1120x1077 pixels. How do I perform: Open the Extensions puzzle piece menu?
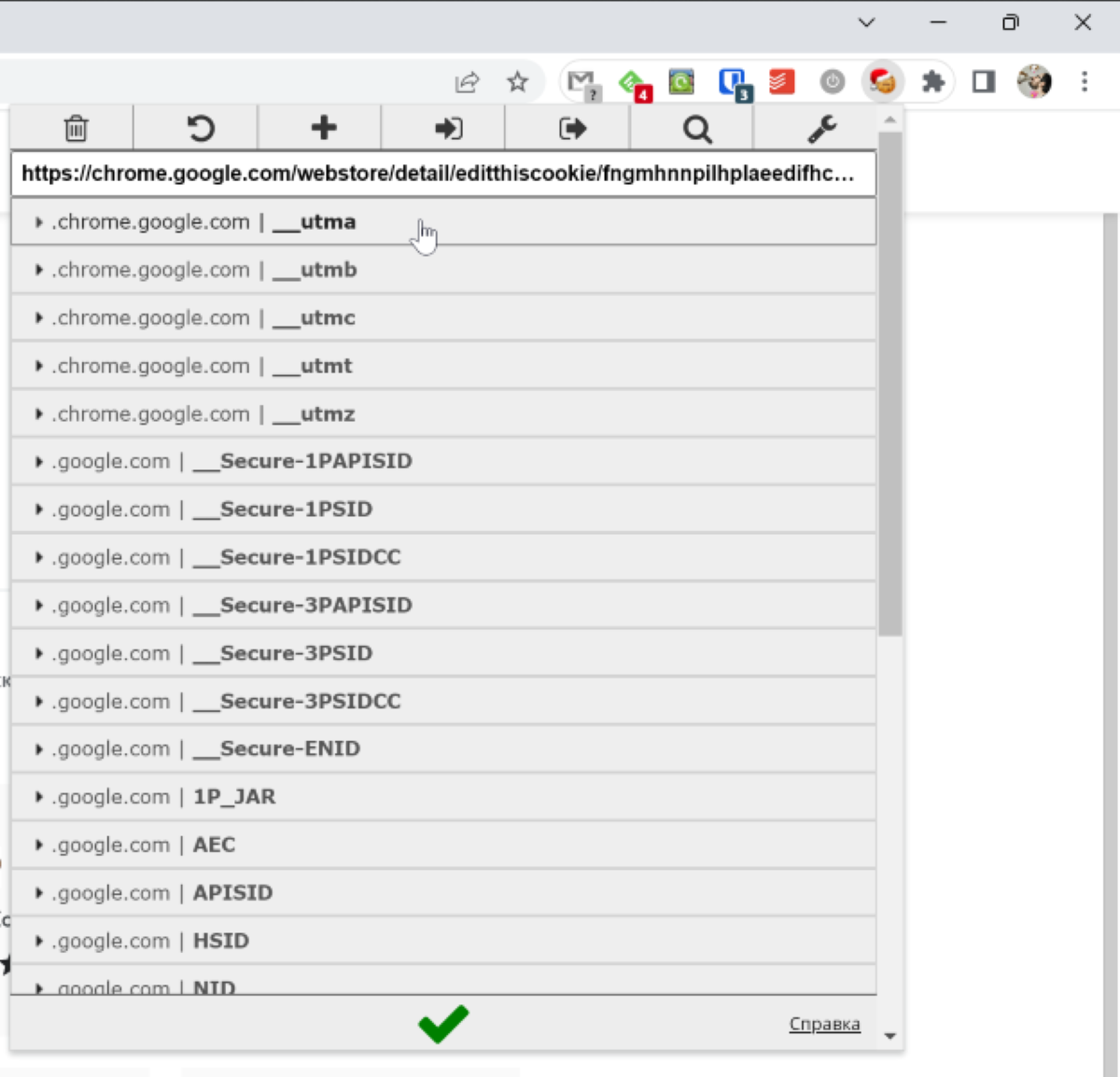pos(932,82)
